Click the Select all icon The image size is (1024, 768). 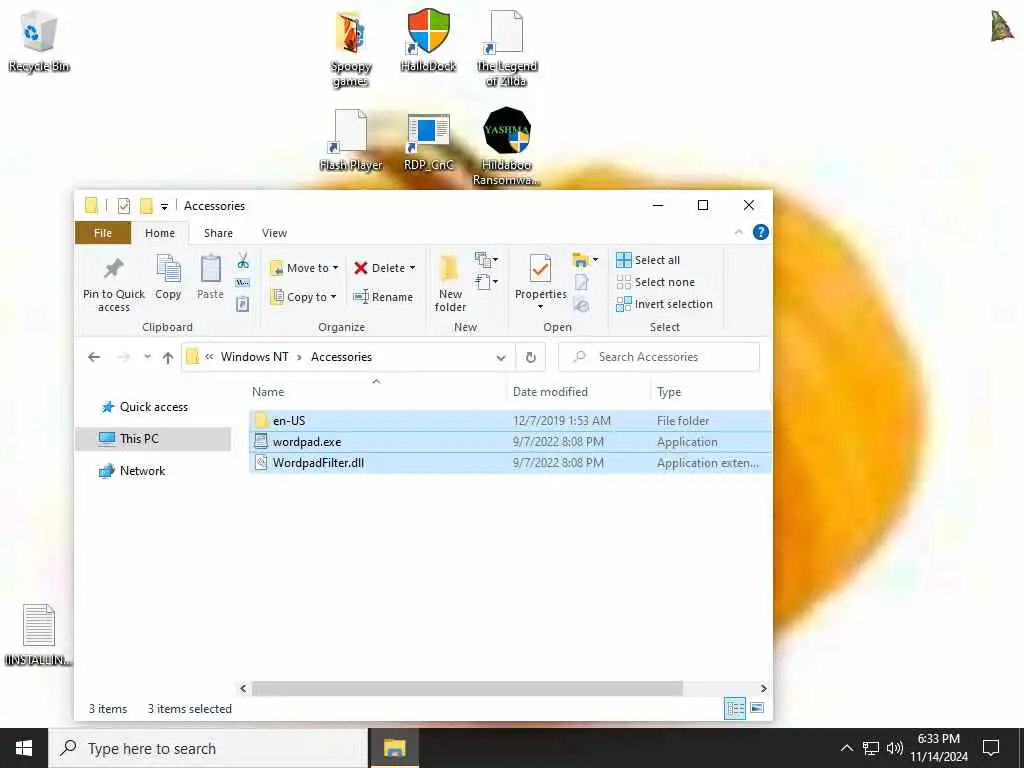pos(624,260)
